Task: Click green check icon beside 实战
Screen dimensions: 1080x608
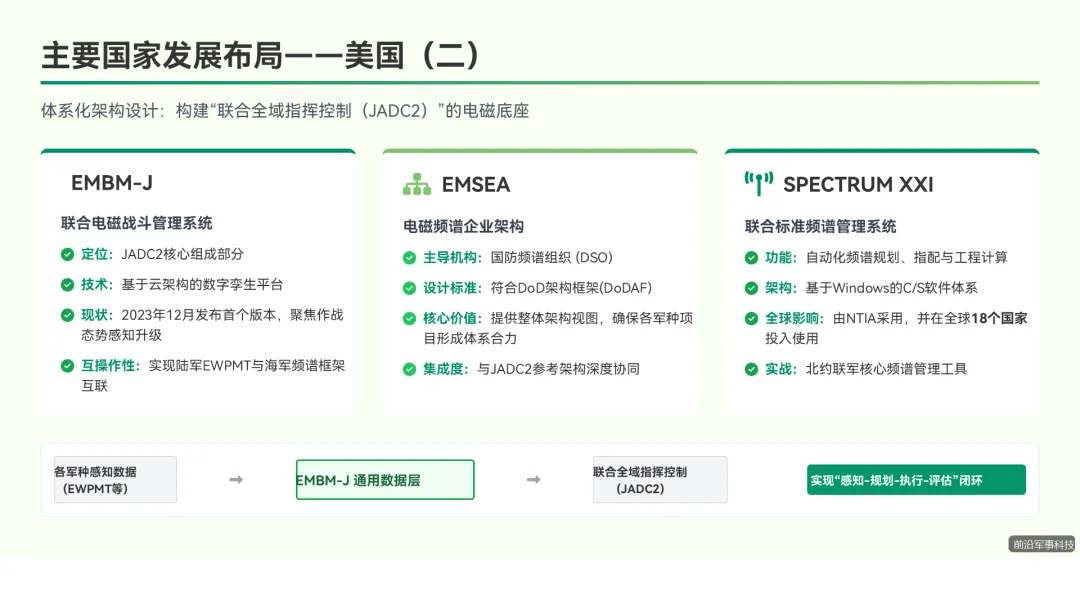Action: click(x=751, y=369)
